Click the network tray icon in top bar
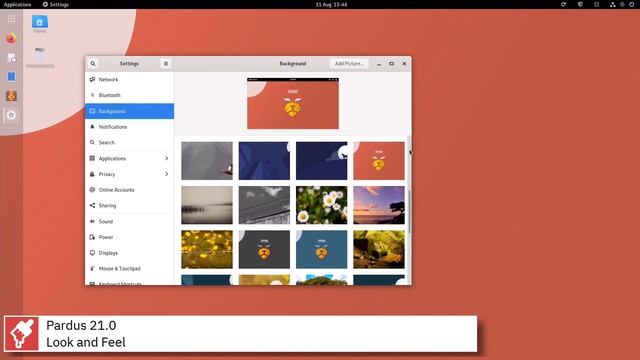 tap(612, 4)
